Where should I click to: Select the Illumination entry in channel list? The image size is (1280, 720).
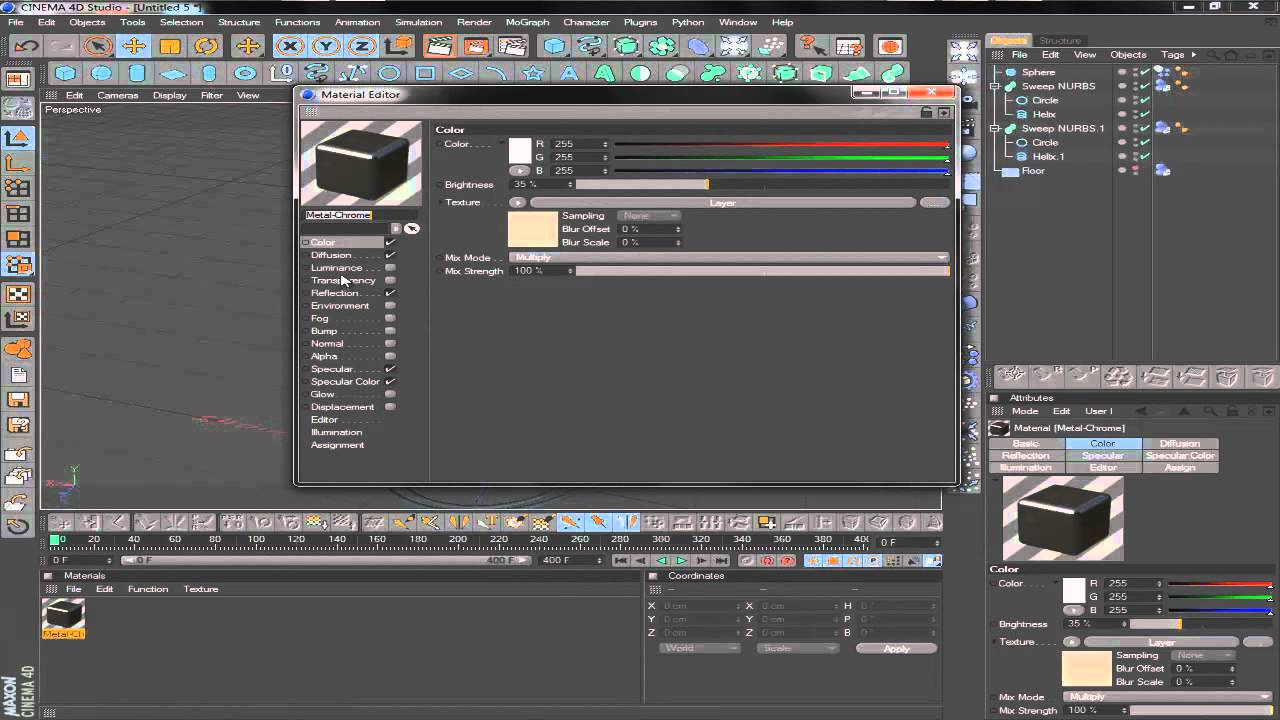(336, 432)
